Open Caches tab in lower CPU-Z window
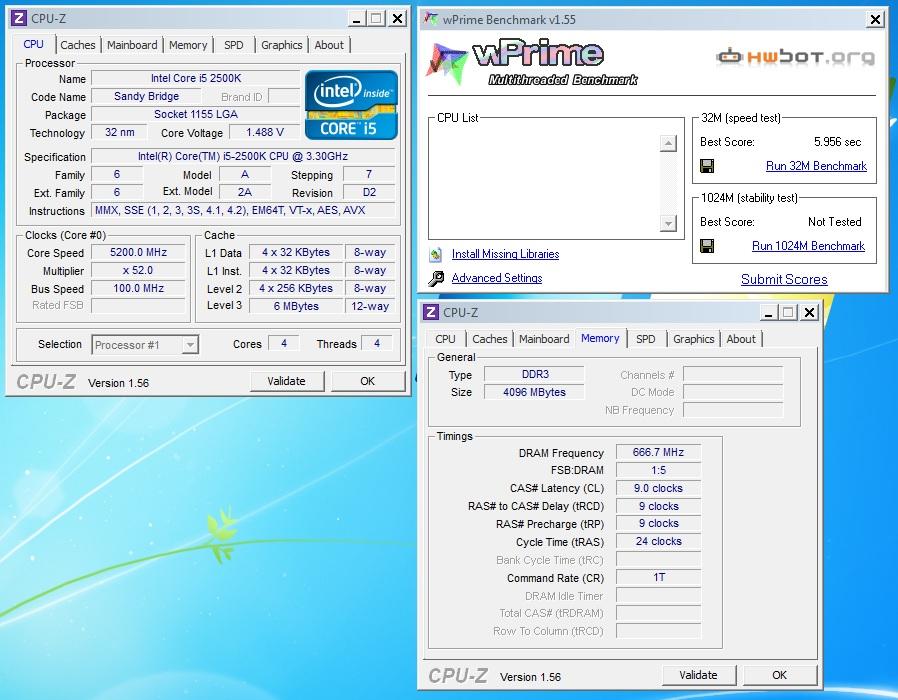 (x=490, y=339)
